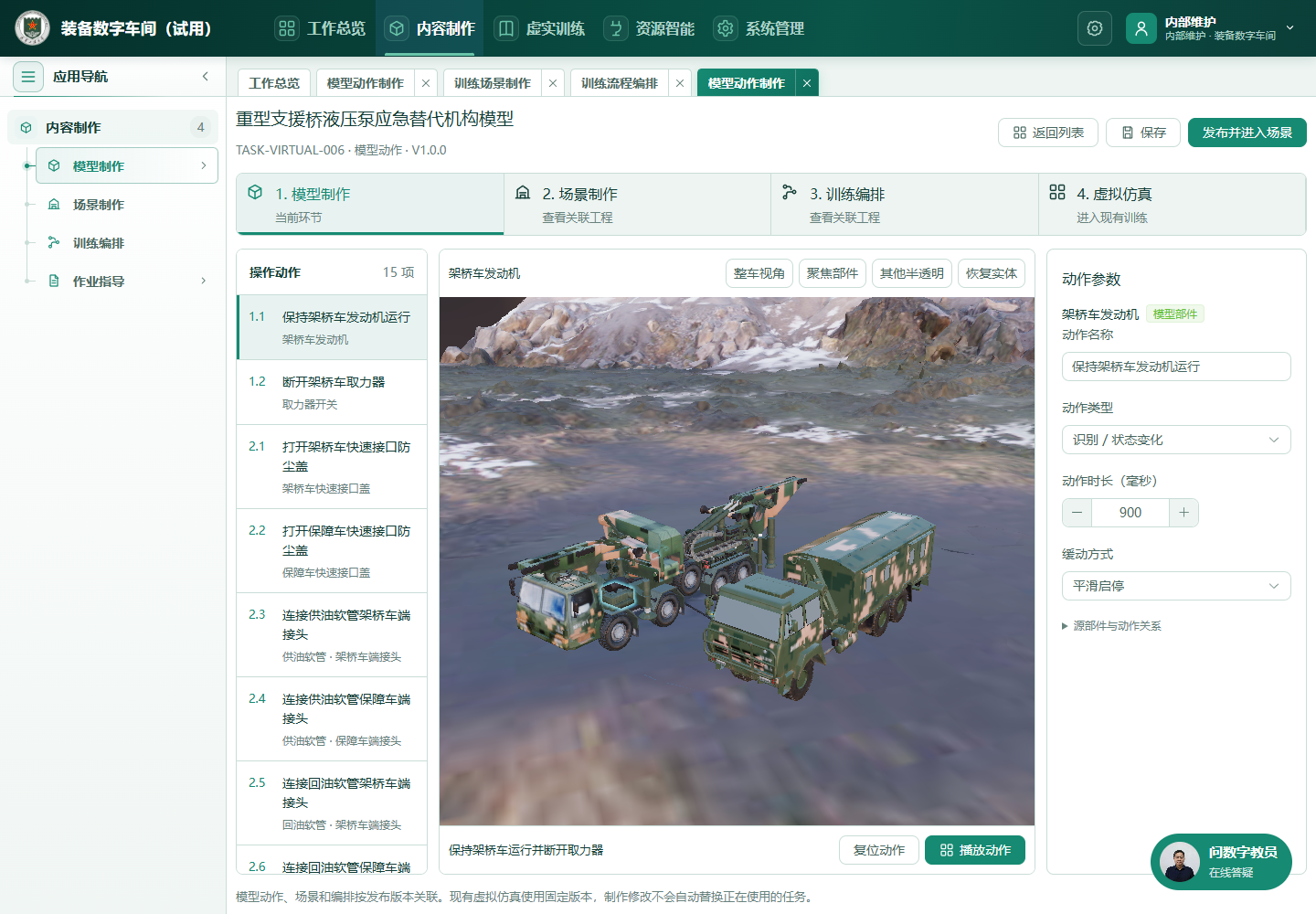Open the 问数字教员 online assistant avatar
Viewport: 1316px width, 914px height.
[x=1180, y=862]
